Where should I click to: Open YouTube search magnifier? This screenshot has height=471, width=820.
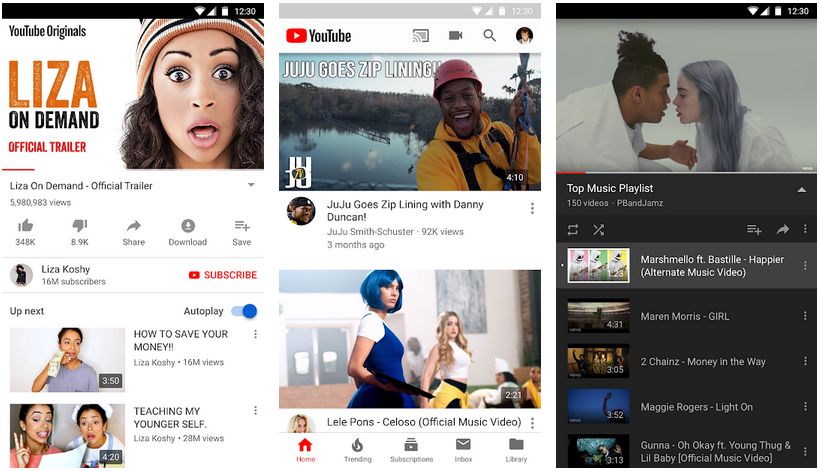tap(489, 36)
